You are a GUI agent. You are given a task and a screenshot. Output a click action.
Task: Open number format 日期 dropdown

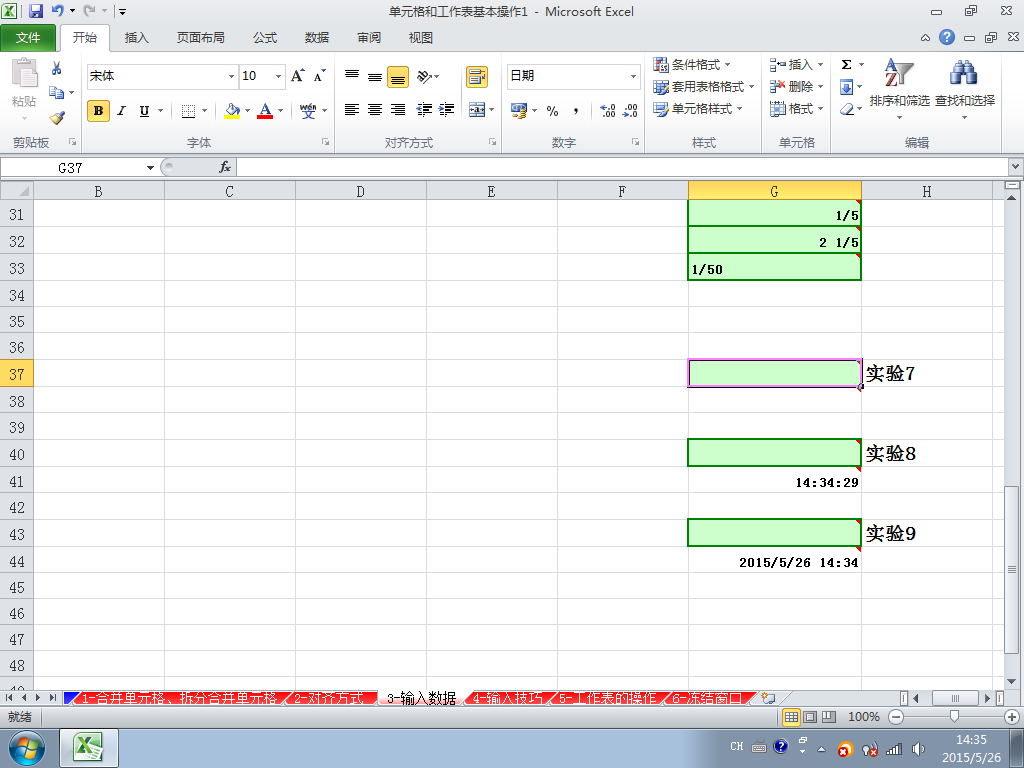(633, 76)
